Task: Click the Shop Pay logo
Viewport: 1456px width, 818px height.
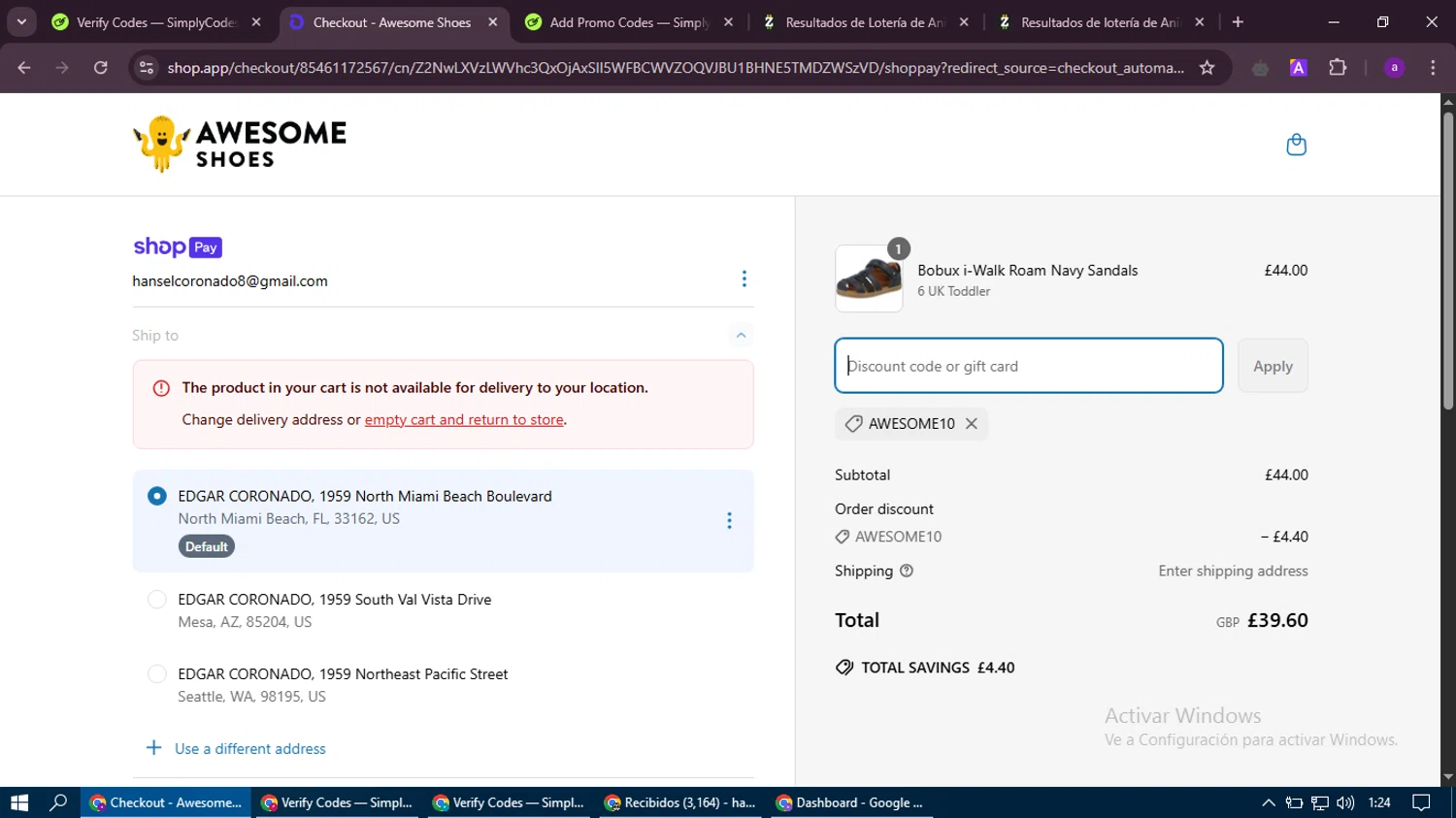Action: coord(178,246)
